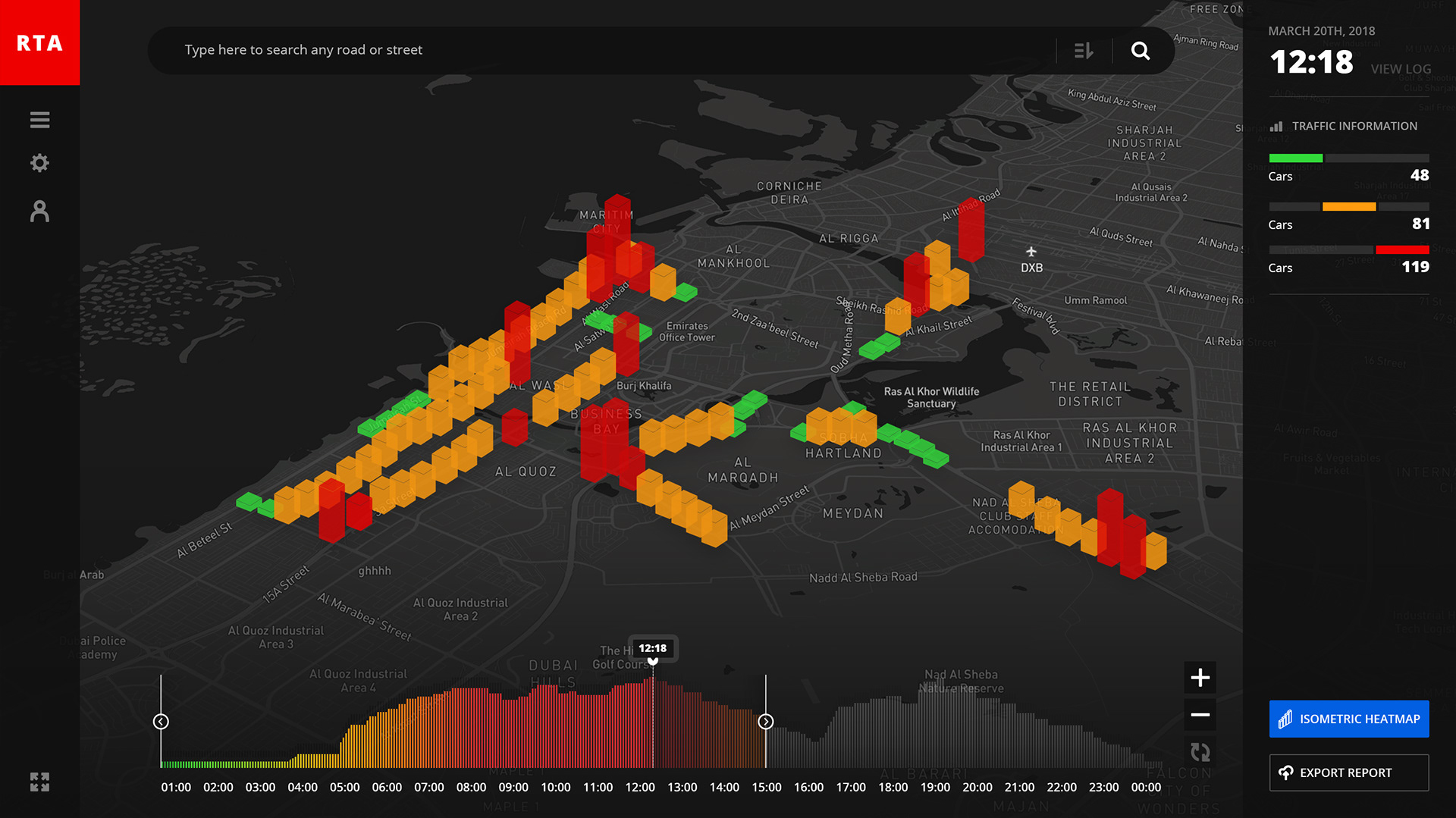Click the 12:18 timeline marker
Image resolution: width=1456 pixels, height=818 pixels.
point(652,648)
